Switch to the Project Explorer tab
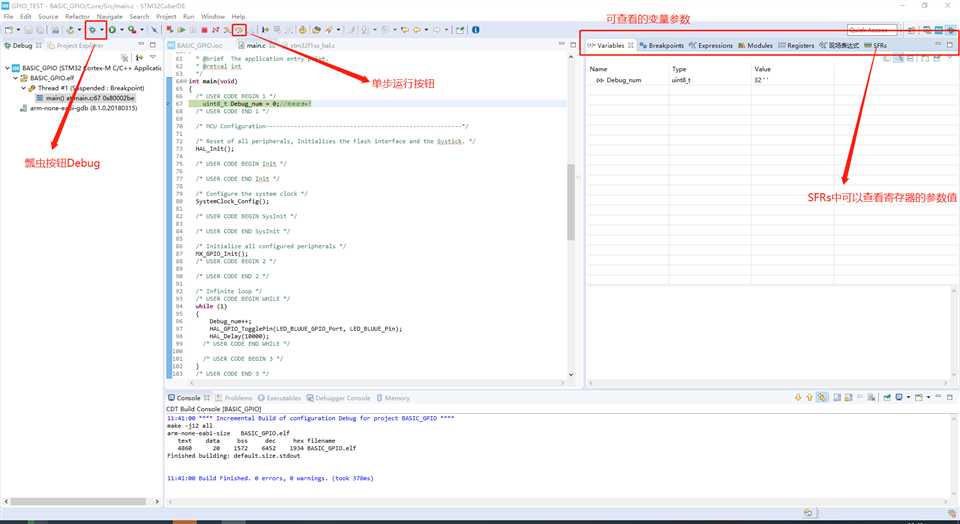The width and height of the screenshot is (960, 524). pyautogui.click(x=75, y=45)
